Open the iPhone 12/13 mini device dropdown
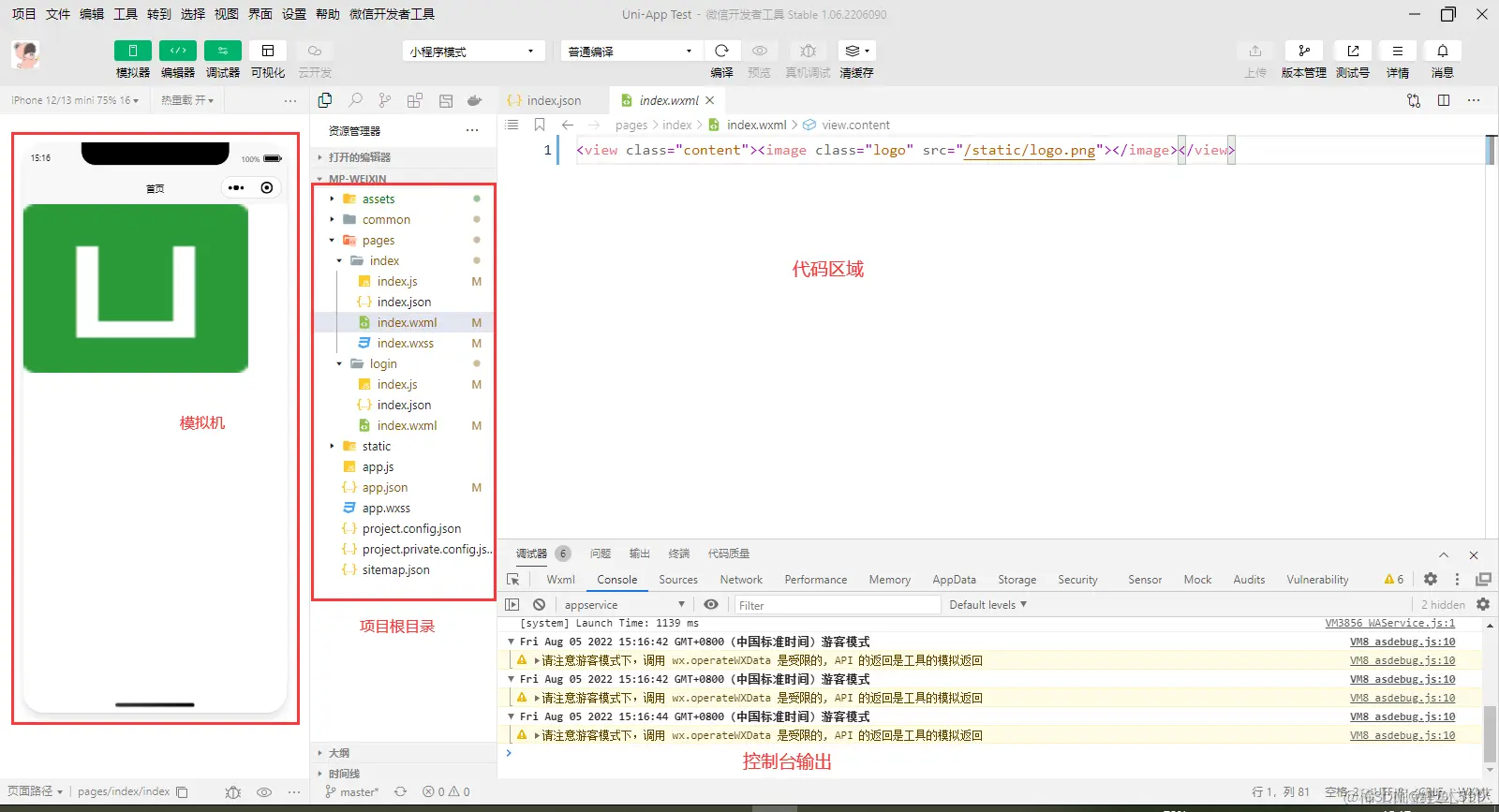This screenshot has height=812, width=1499. 75,100
